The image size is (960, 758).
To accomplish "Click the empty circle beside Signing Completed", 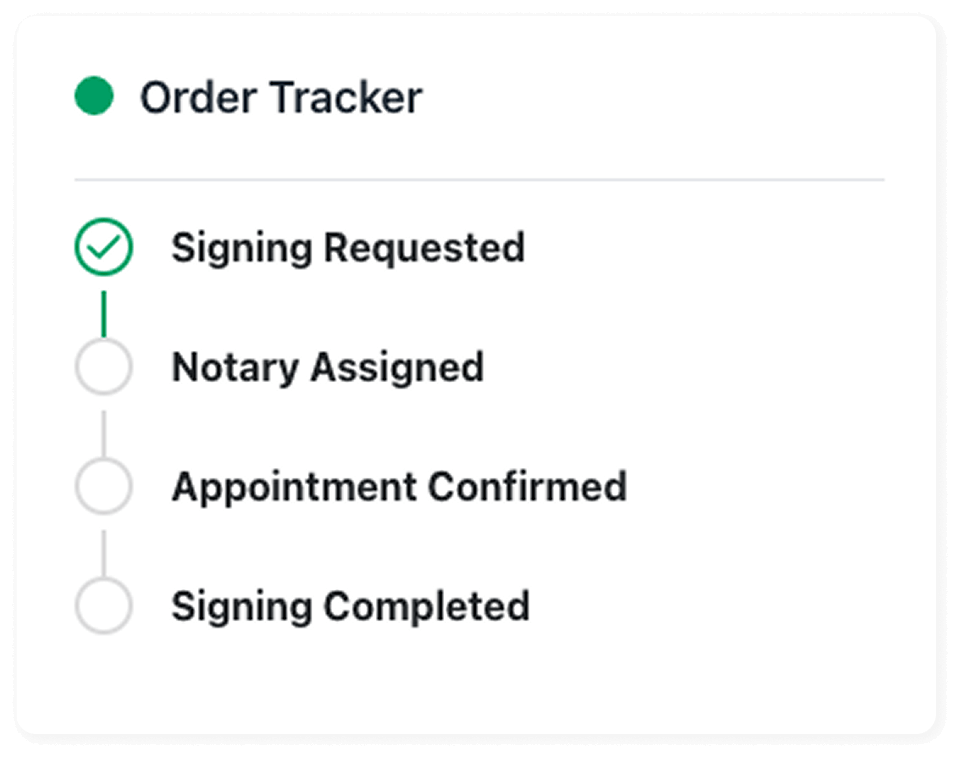I will pos(103,606).
